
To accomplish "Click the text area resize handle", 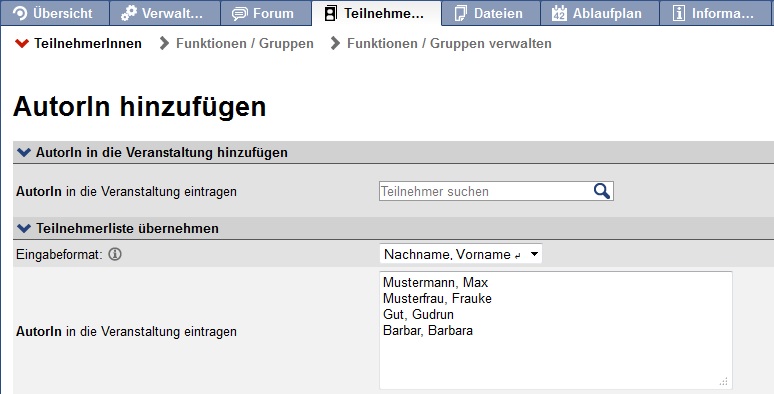I will (724, 382).
